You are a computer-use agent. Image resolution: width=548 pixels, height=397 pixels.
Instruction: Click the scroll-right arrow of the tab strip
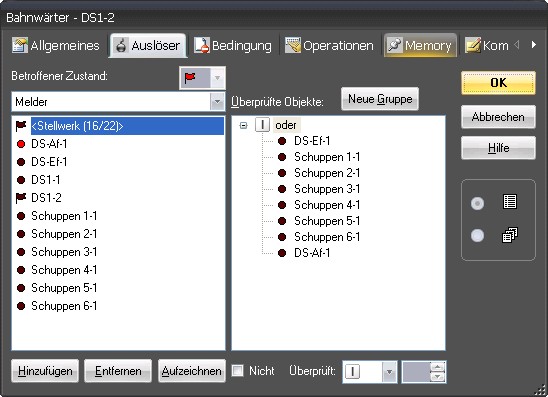tap(533, 45)
